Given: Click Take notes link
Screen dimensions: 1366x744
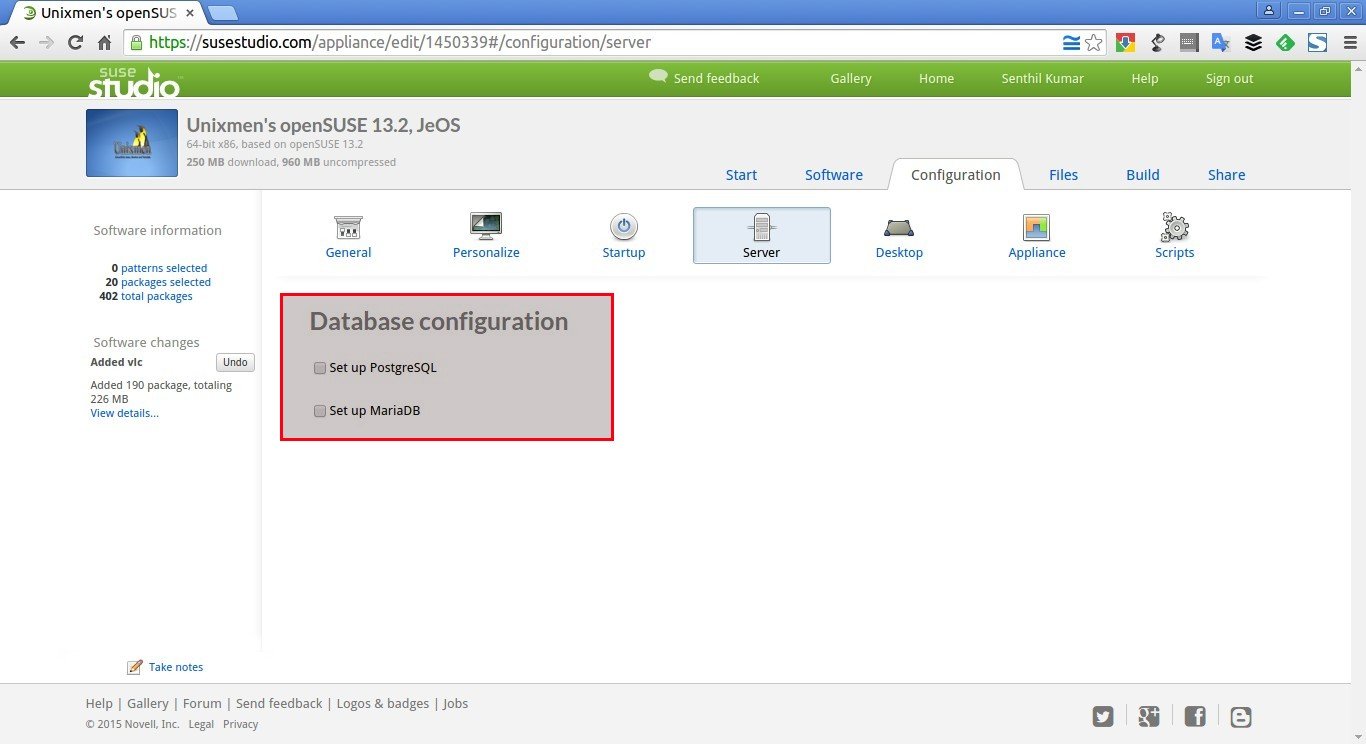Looking at the screenshot, I should pos(176,667).
